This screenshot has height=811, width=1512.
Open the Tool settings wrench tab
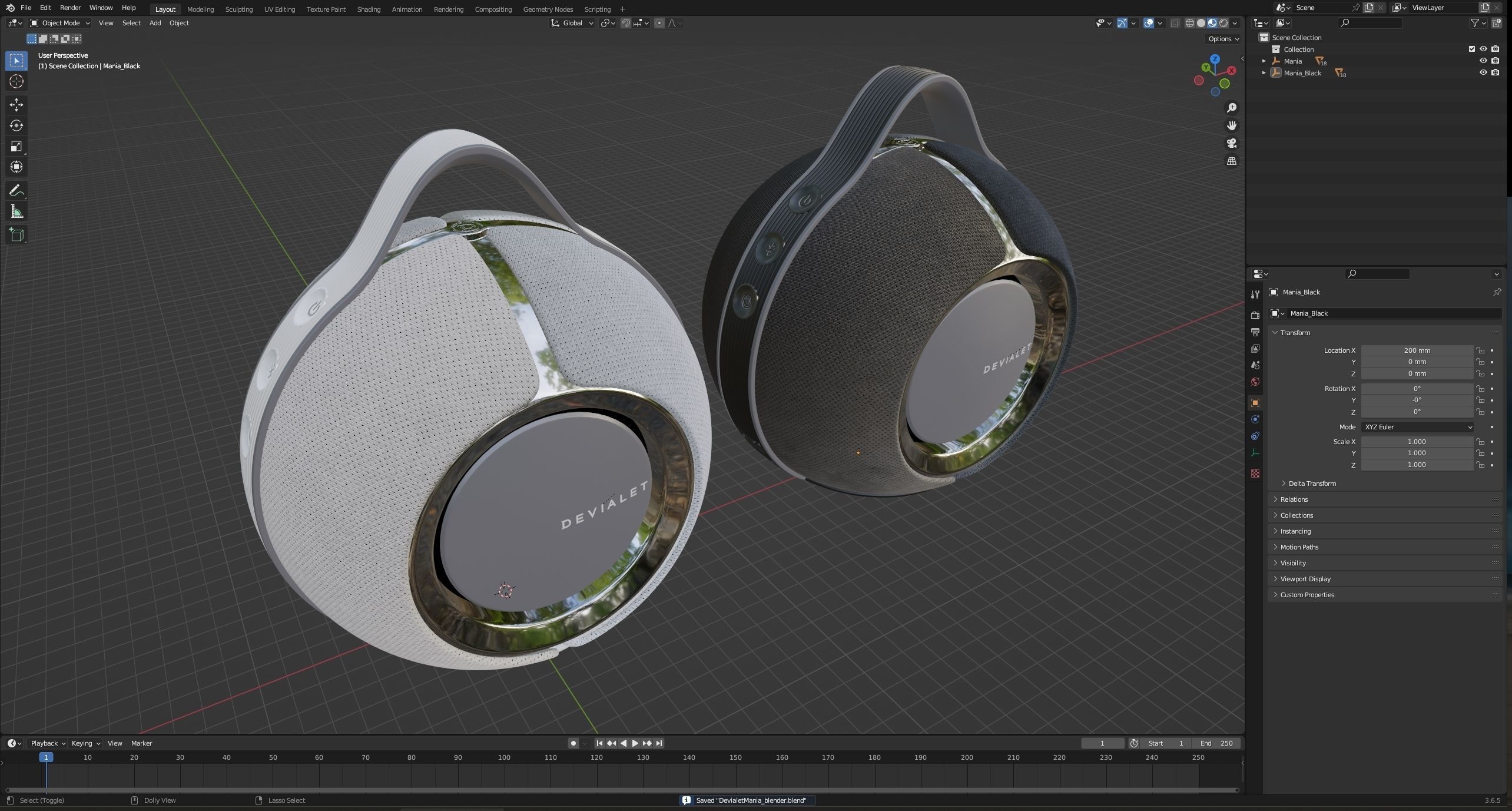1255,294
